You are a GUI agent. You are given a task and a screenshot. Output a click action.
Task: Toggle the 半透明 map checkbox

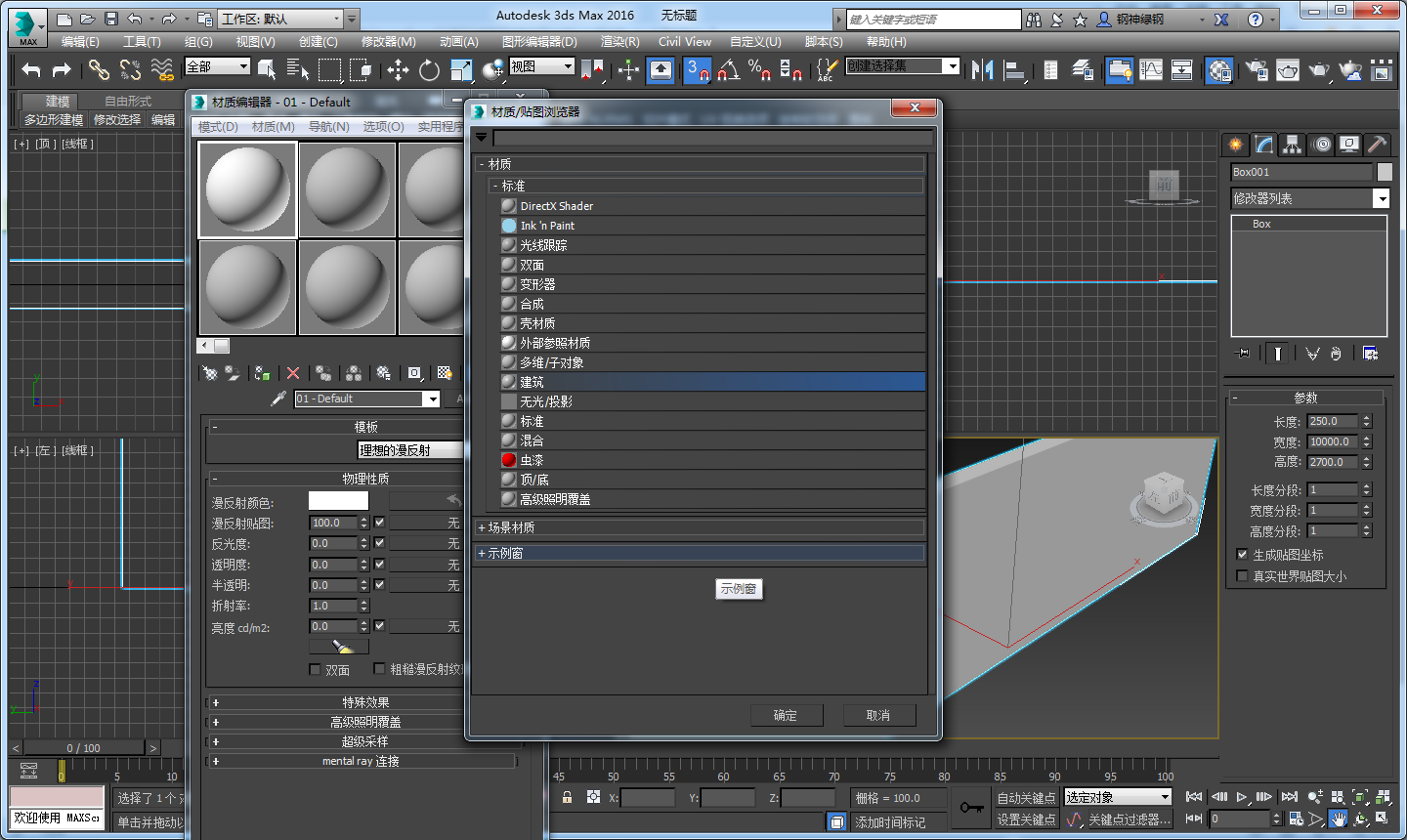[x=379, y=584]
